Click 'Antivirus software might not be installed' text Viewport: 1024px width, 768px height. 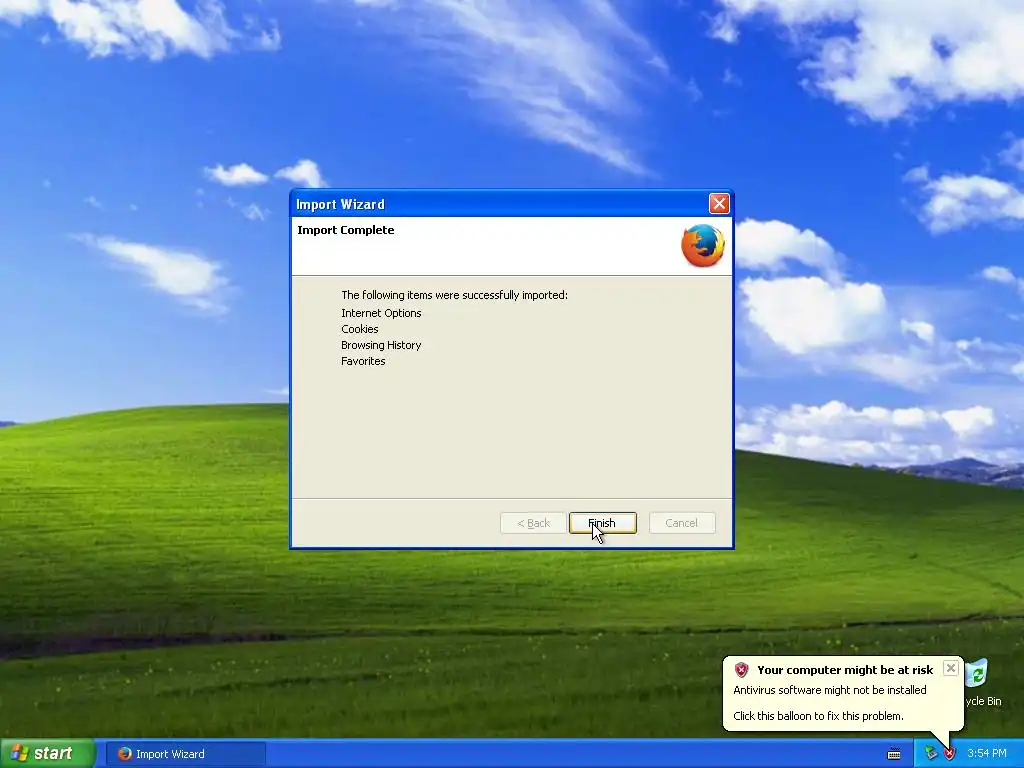(x=829, y=690)
